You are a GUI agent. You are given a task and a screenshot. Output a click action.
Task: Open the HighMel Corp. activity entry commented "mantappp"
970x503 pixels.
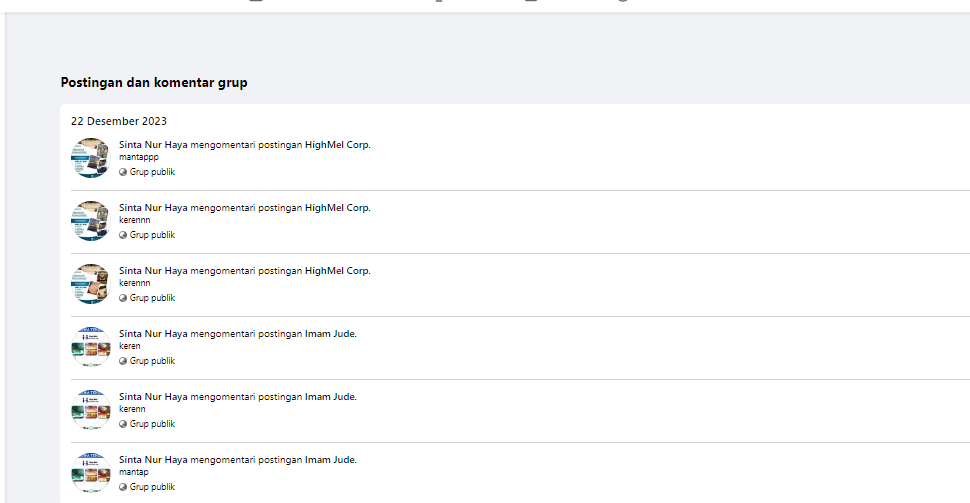point(244,145)
